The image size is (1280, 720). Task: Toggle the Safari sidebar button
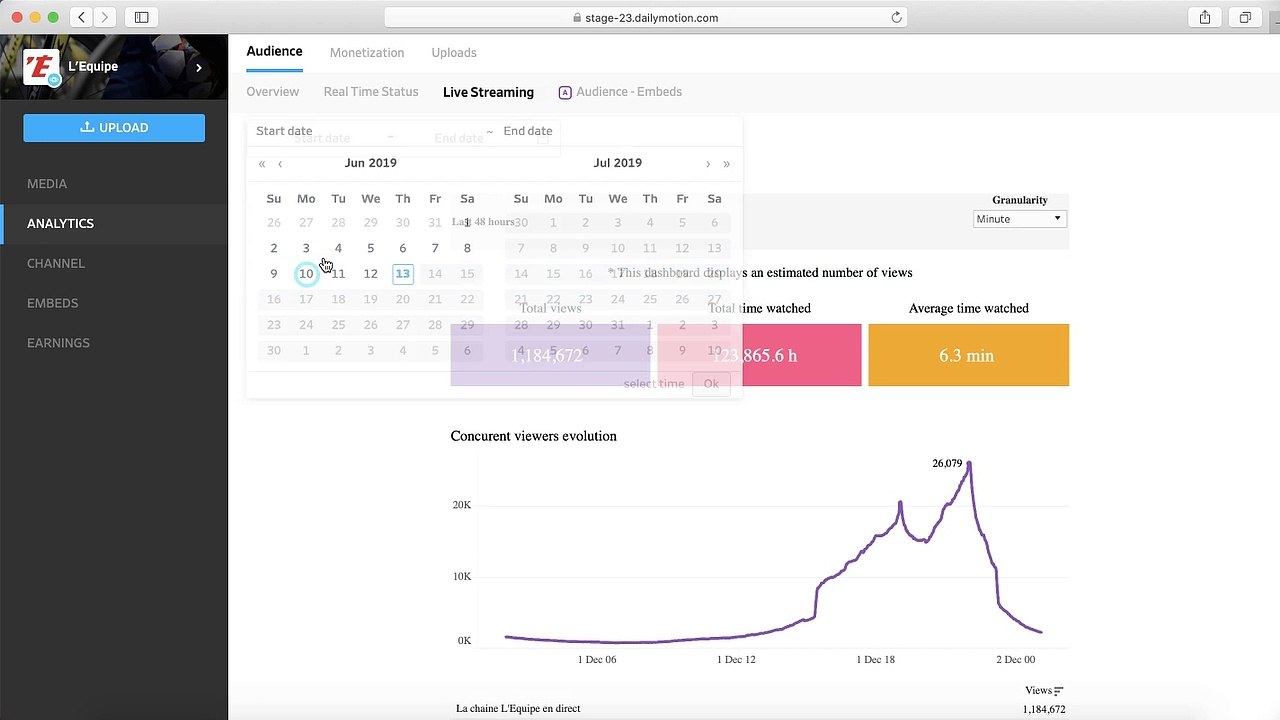tap(142, 17)
